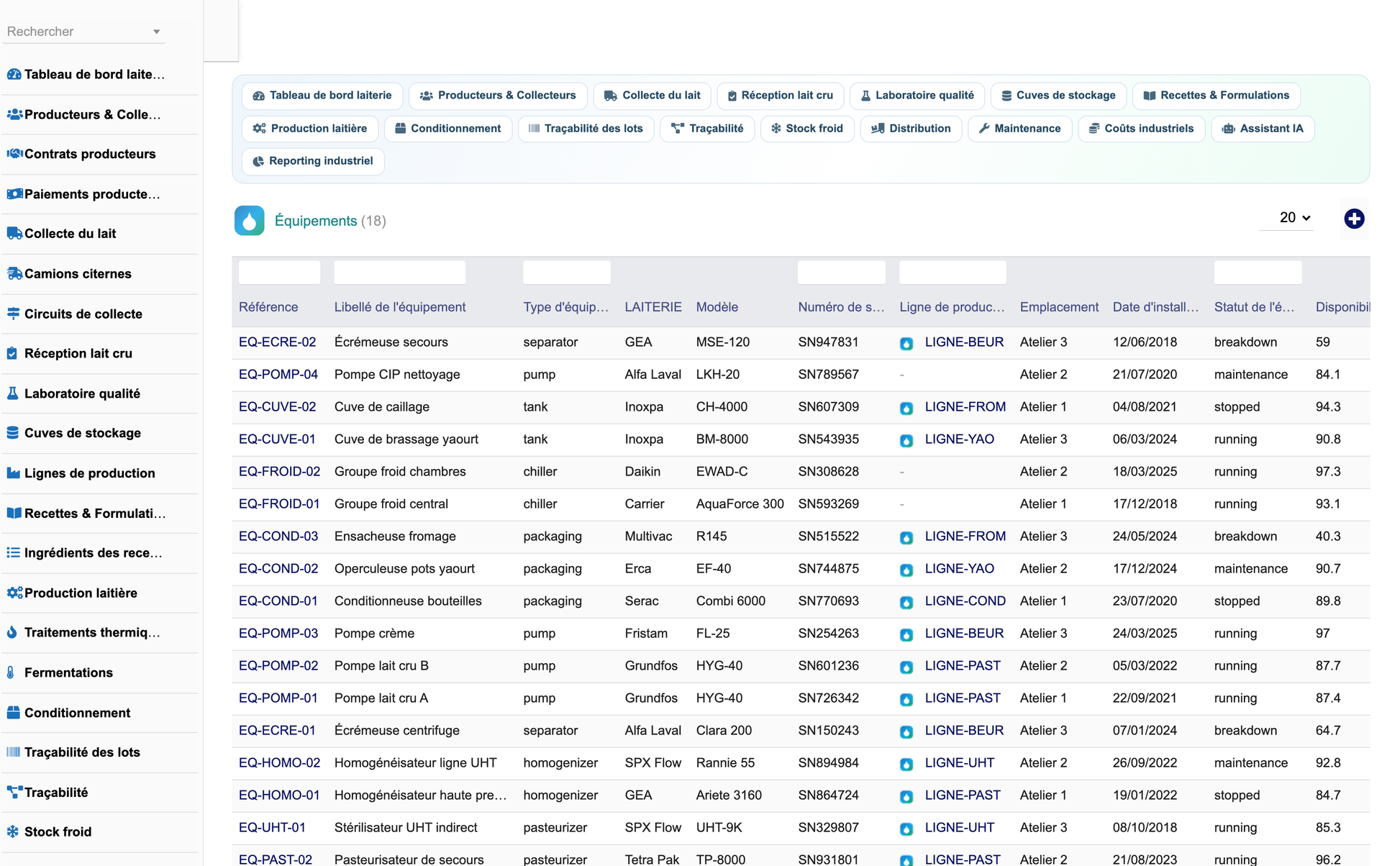The width and height of the screenshot is (1400, 866).
Task: Click the 'AquaForce 300' model cell
Action: click(740, 503)
